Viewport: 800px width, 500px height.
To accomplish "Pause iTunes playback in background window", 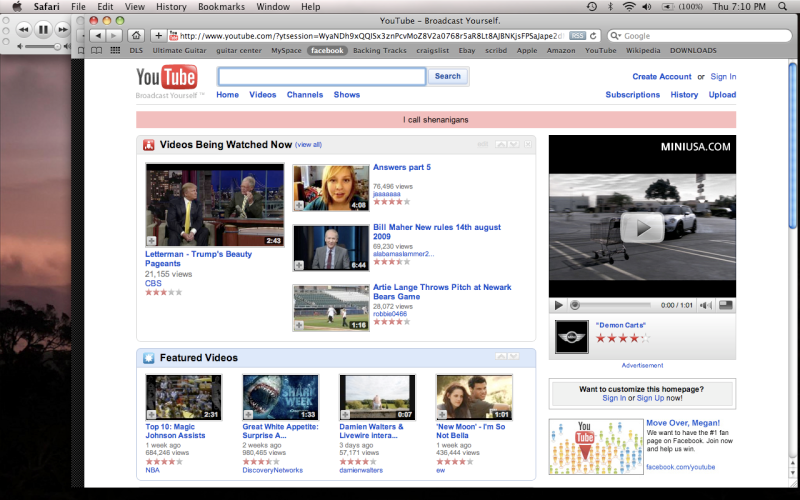I will tap(43, 30).
